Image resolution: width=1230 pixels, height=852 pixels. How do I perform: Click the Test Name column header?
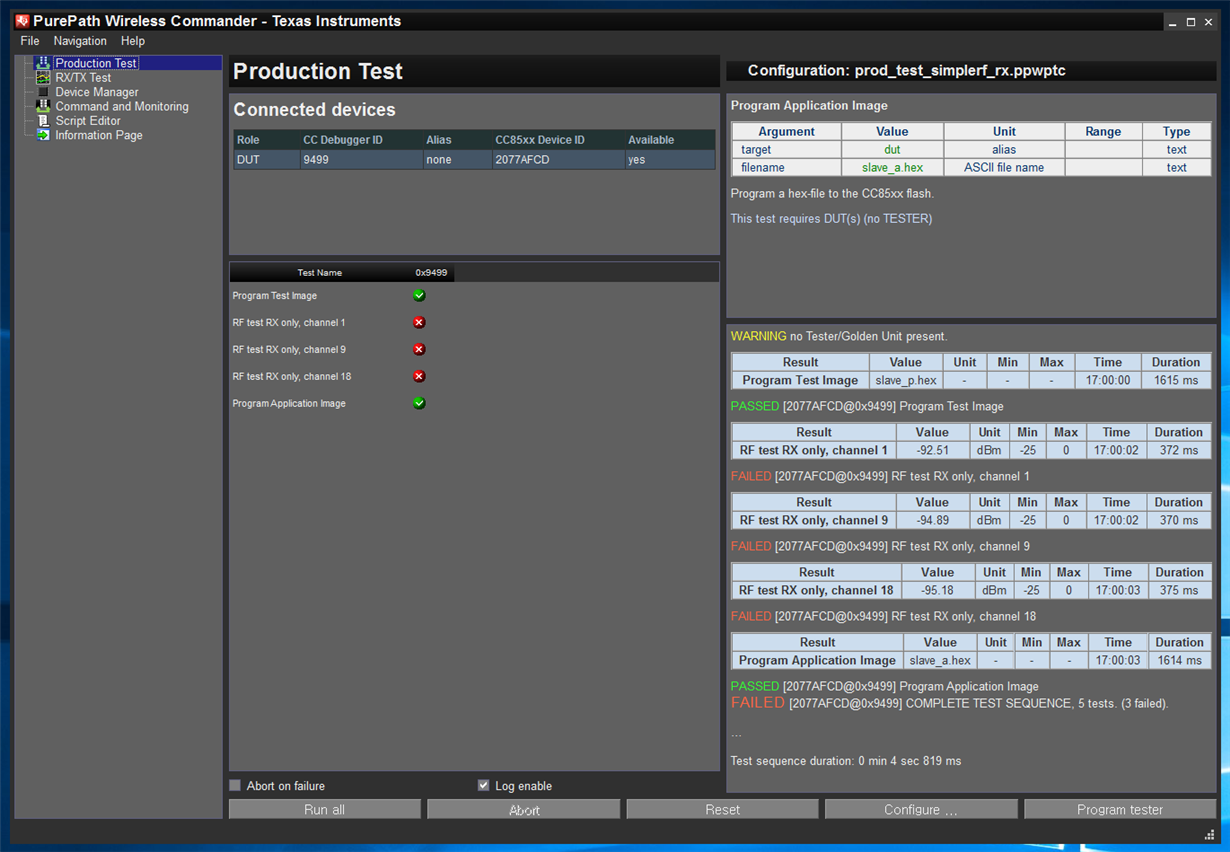[x=319, y=272]
